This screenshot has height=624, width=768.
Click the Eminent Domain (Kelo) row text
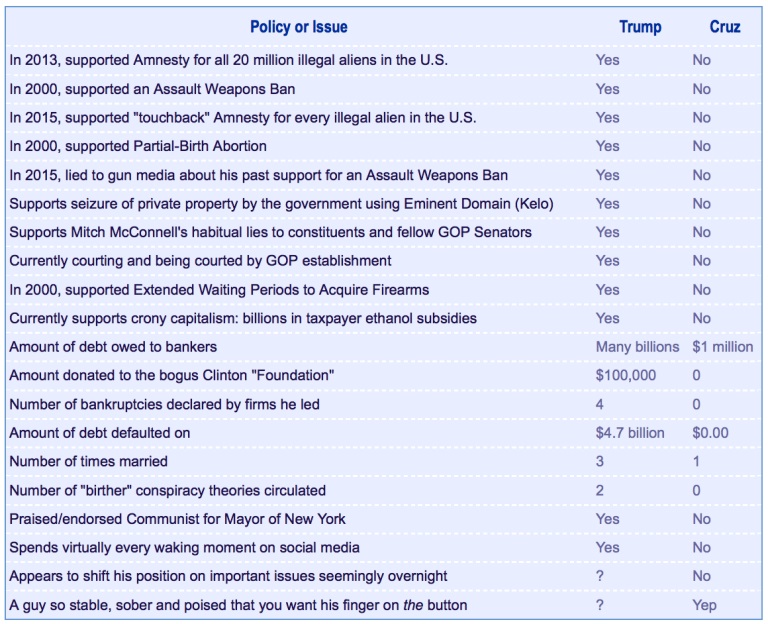pos(281,204)
